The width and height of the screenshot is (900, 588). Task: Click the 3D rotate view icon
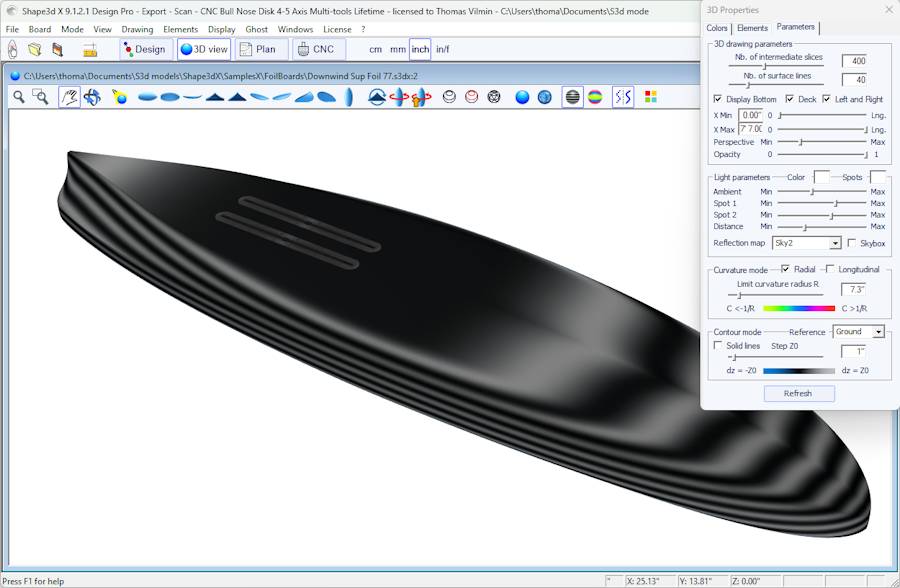pos(92,97)
